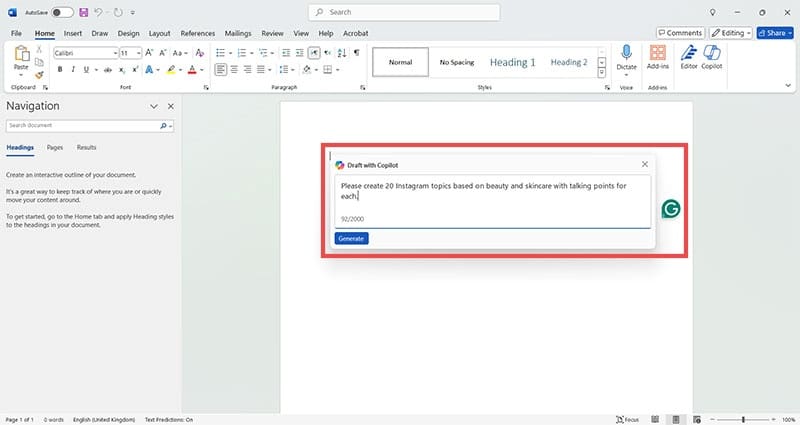Screen dimensions: 800x425
Task: Click the Grammarly G icon
Action: pyautogui.click(x=671, y=209)
